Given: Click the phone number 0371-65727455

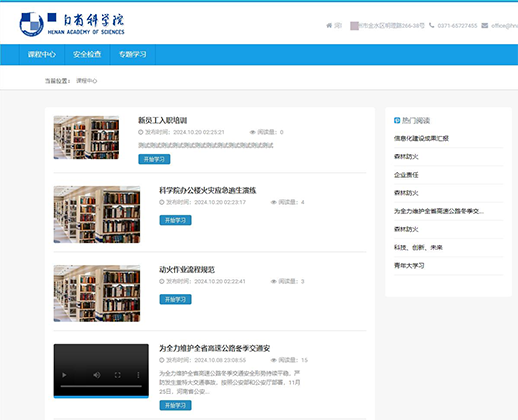Looking at the screenshot, I should pos(457,26).
